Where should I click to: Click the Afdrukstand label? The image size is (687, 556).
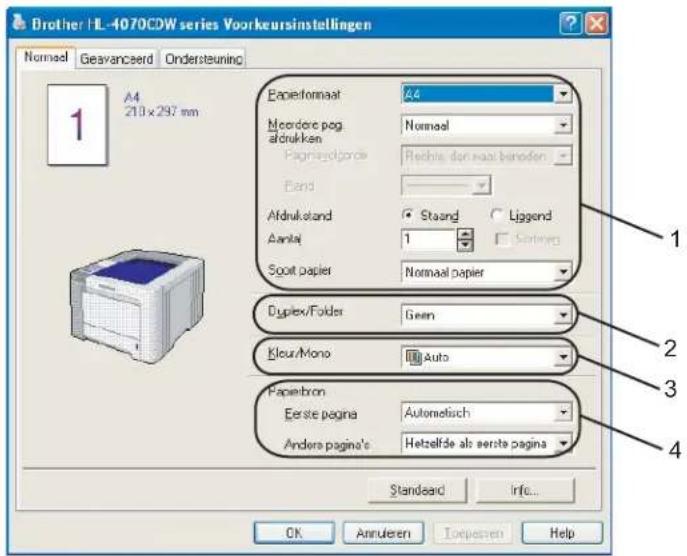pos(300,216)
